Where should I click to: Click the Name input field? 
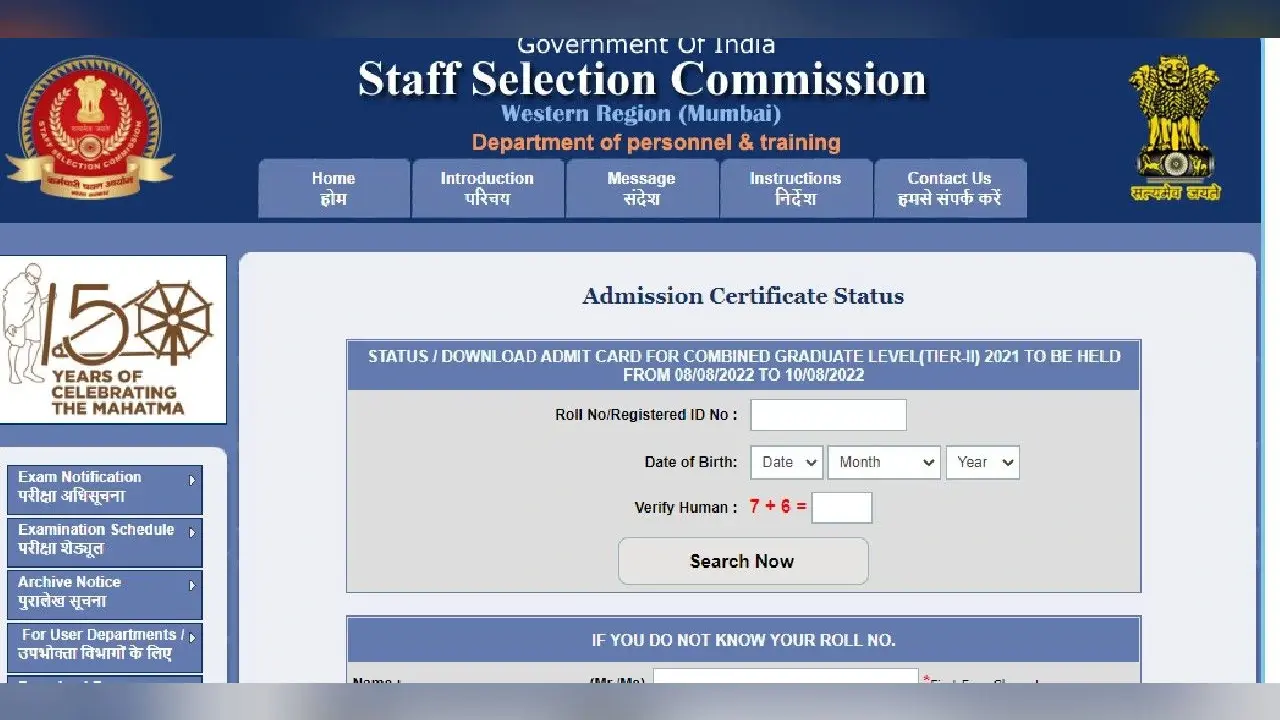(786, 677)
